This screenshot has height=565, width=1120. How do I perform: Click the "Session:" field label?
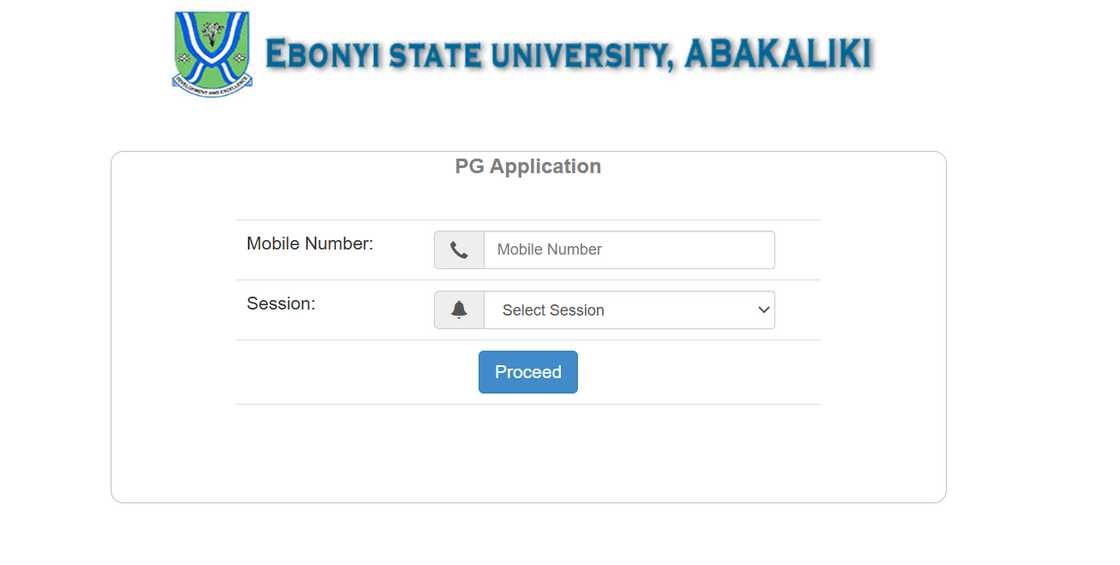tap(281, 303)
